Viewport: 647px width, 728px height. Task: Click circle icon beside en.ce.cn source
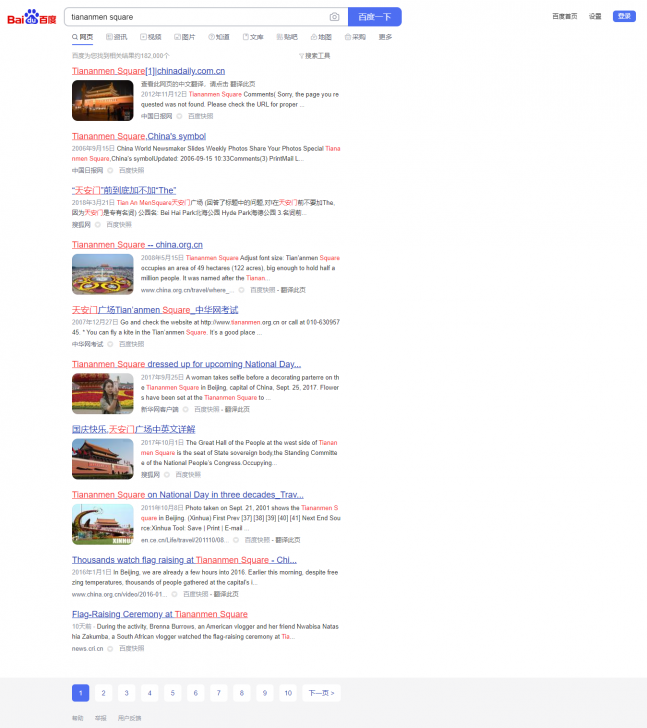coord(236,540)
